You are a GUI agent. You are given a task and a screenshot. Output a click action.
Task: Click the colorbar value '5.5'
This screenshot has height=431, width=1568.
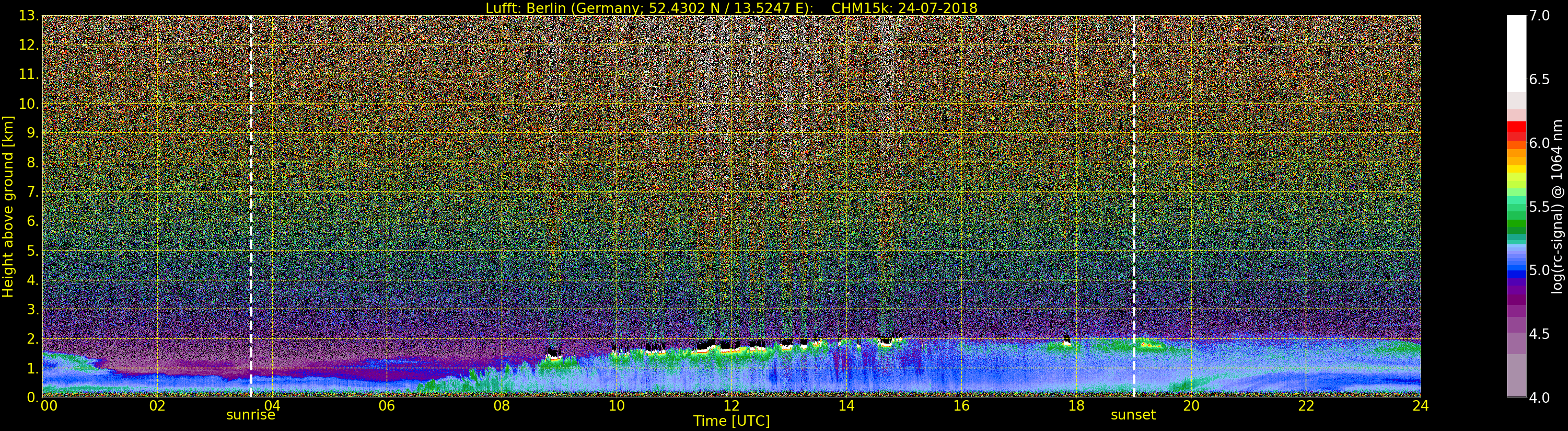pos(1539,207)
